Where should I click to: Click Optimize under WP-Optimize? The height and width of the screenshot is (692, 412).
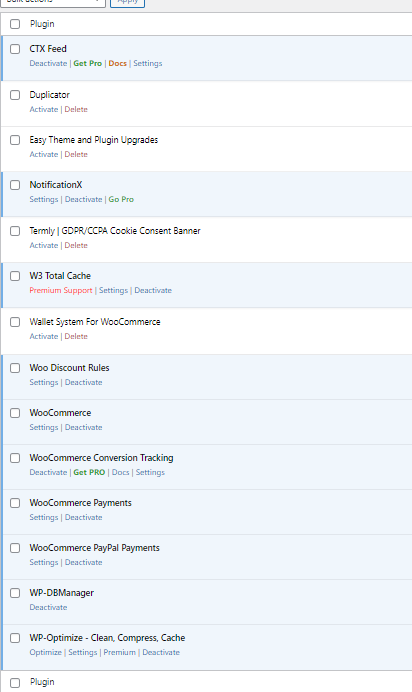[45, 652]
